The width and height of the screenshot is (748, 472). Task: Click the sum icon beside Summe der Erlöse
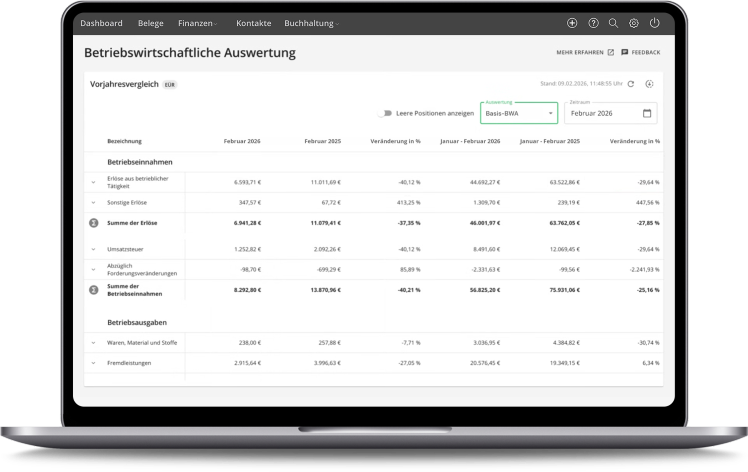coord(94,222)
